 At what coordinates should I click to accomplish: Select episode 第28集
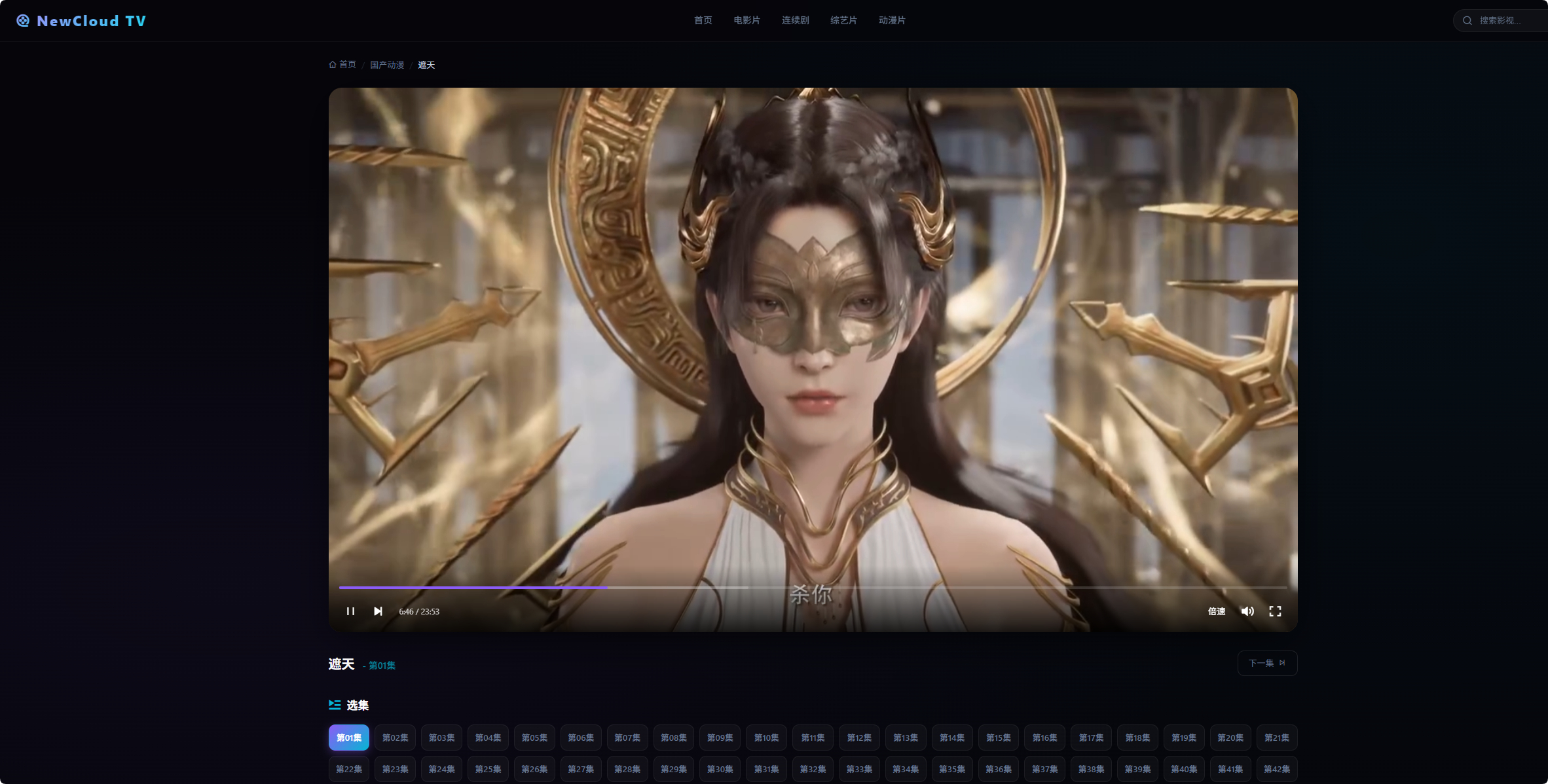pyautogui.click(x=627, y=769)
